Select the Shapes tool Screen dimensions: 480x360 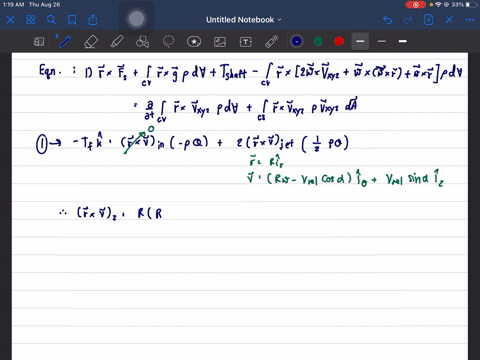(x=142, y=42)
